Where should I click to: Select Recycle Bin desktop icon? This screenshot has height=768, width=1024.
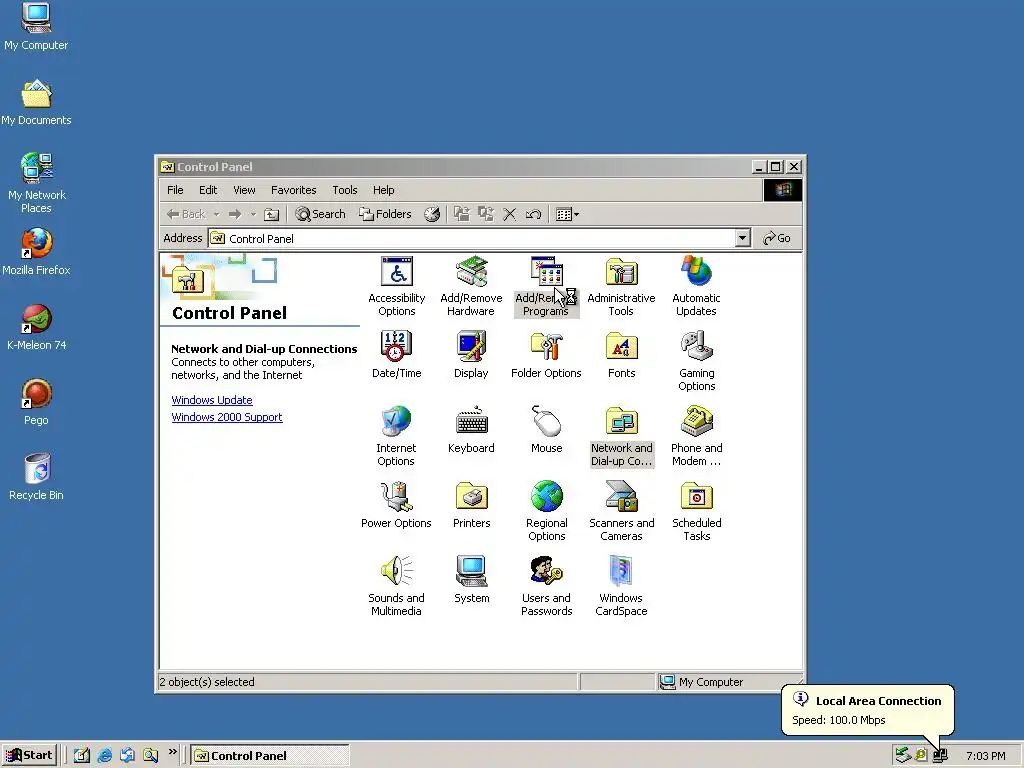[37, 477]
